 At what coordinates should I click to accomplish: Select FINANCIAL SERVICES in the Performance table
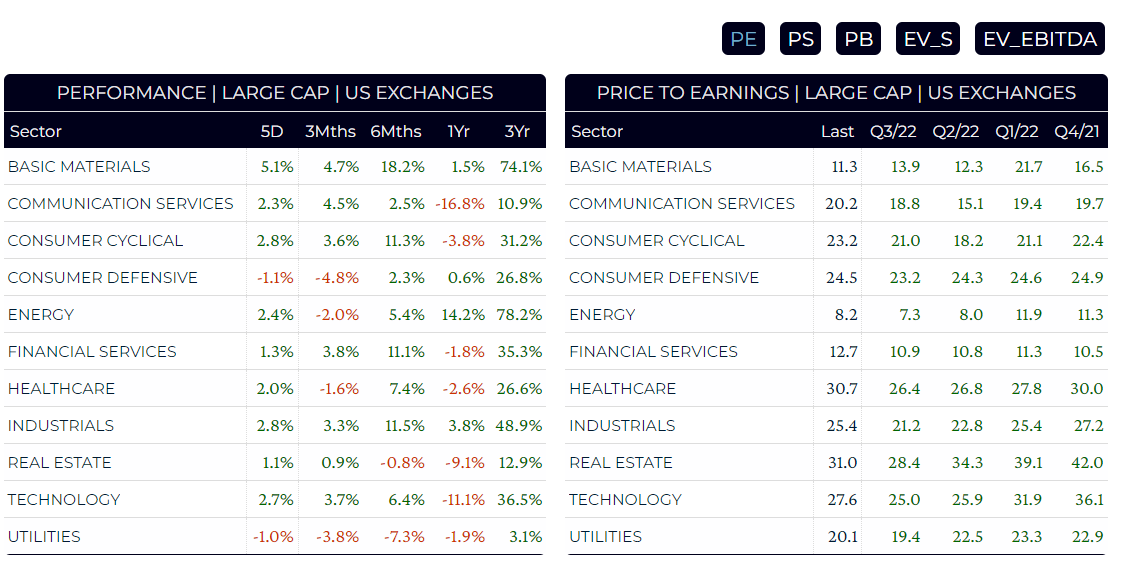(x=92, y=352)
